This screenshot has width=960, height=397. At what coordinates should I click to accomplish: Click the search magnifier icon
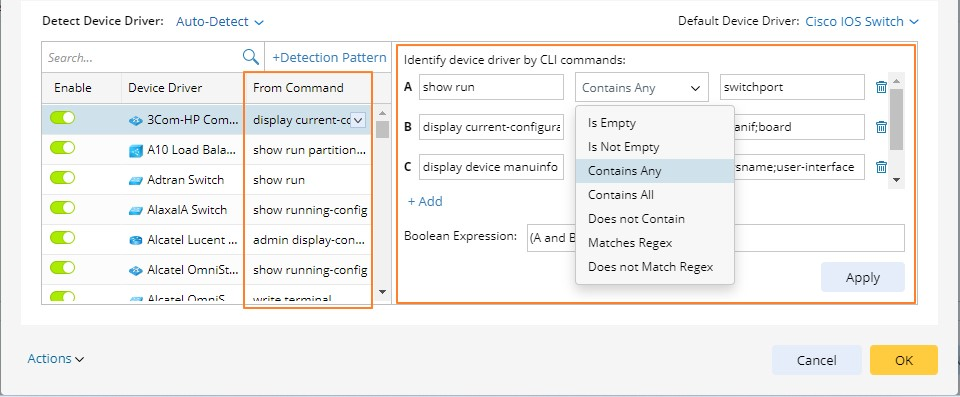click(250, 57)
